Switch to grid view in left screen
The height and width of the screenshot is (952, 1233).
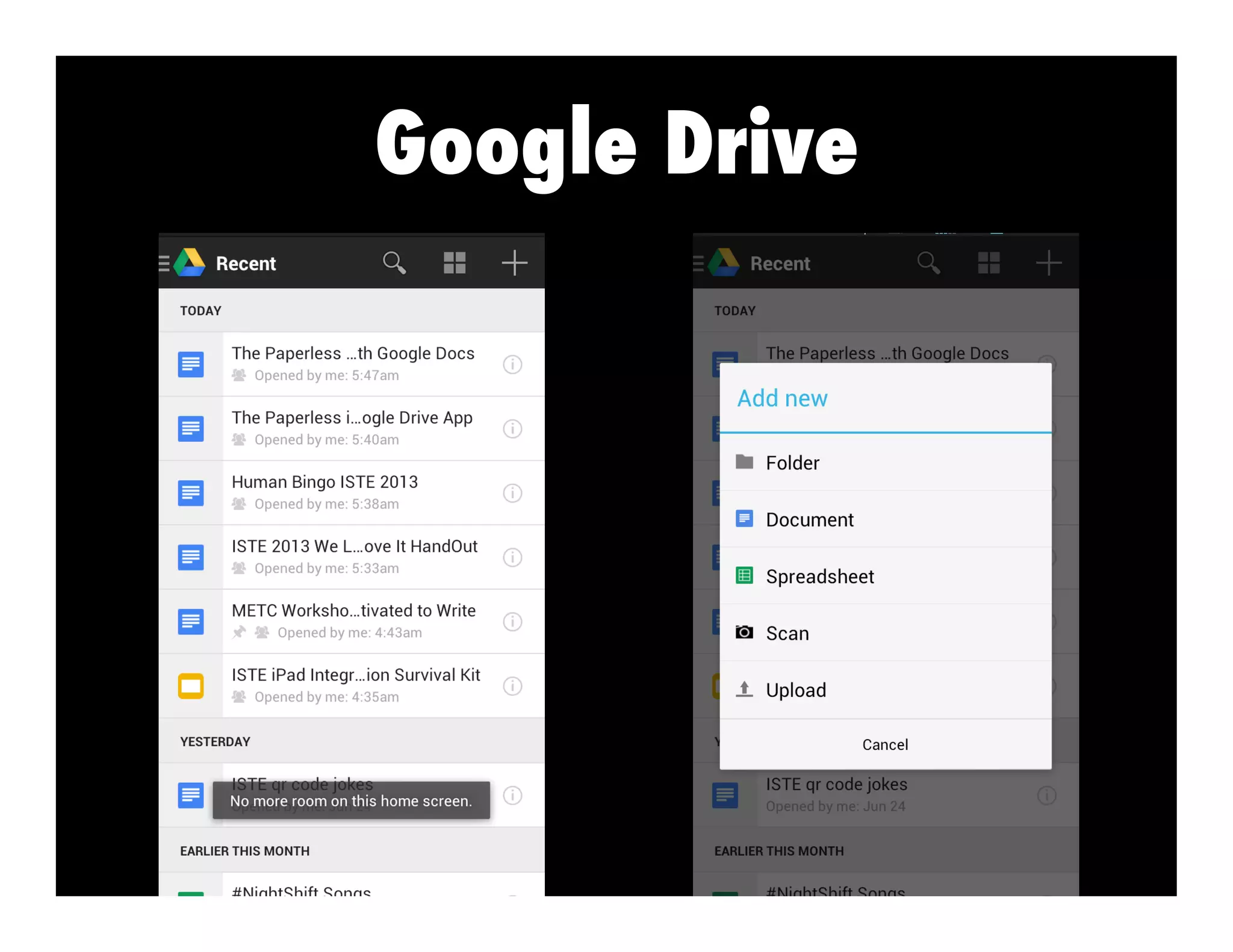[x=455, y=263]
